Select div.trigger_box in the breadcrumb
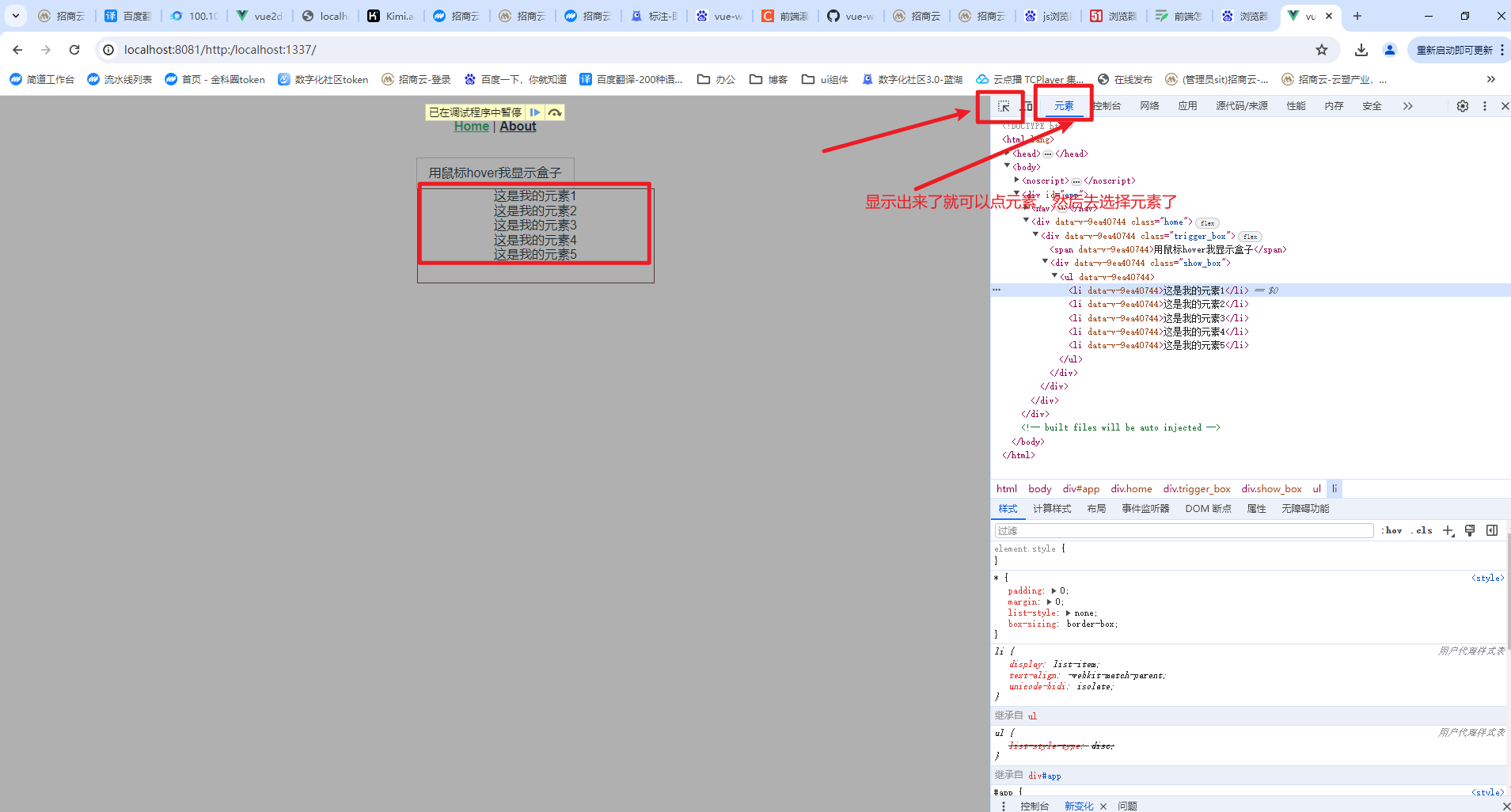 pyautogui.click(x=1197, y=489)
